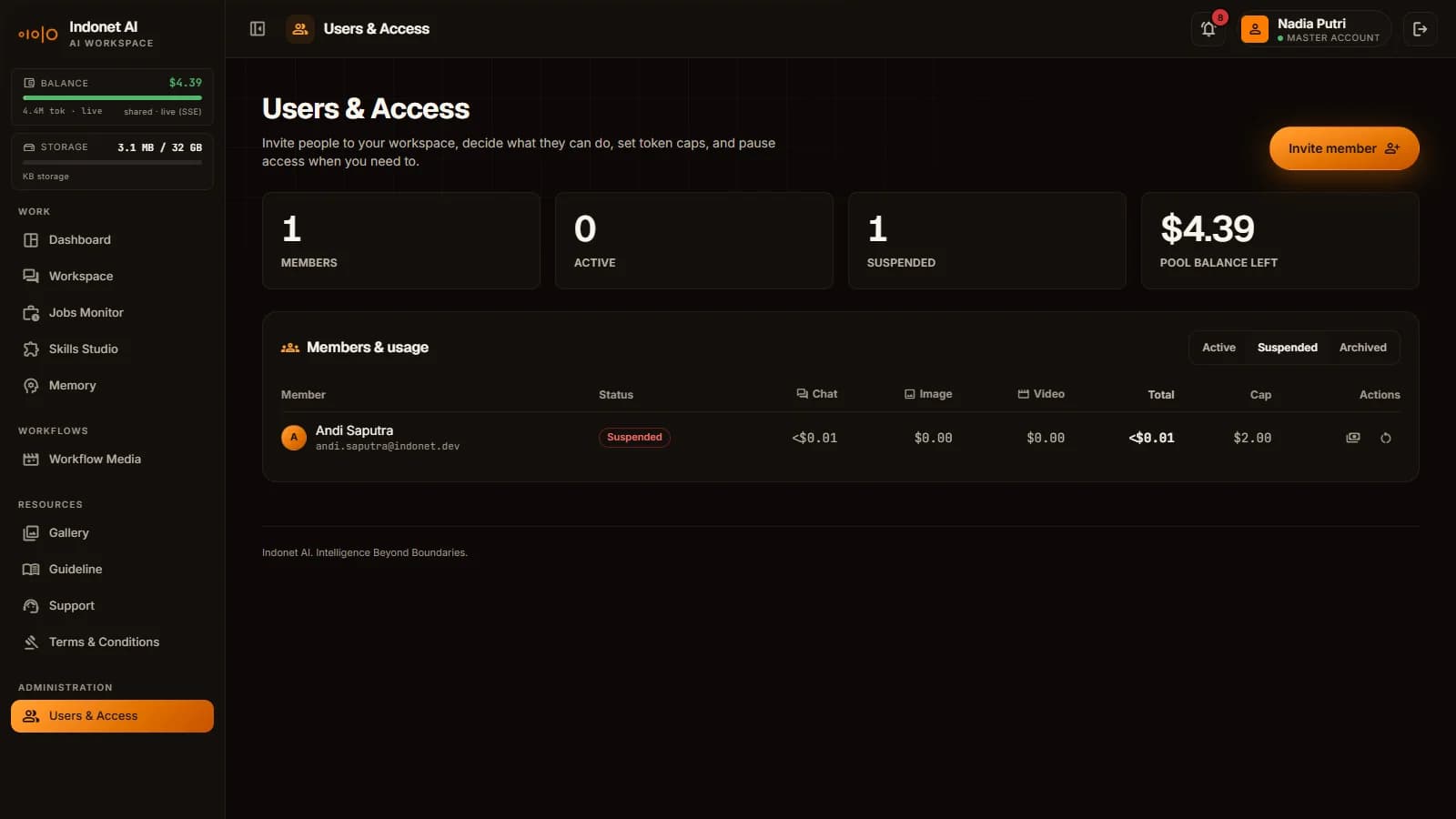Click the green balance progress bar
1456x819 pixels.
coord(112,97)
